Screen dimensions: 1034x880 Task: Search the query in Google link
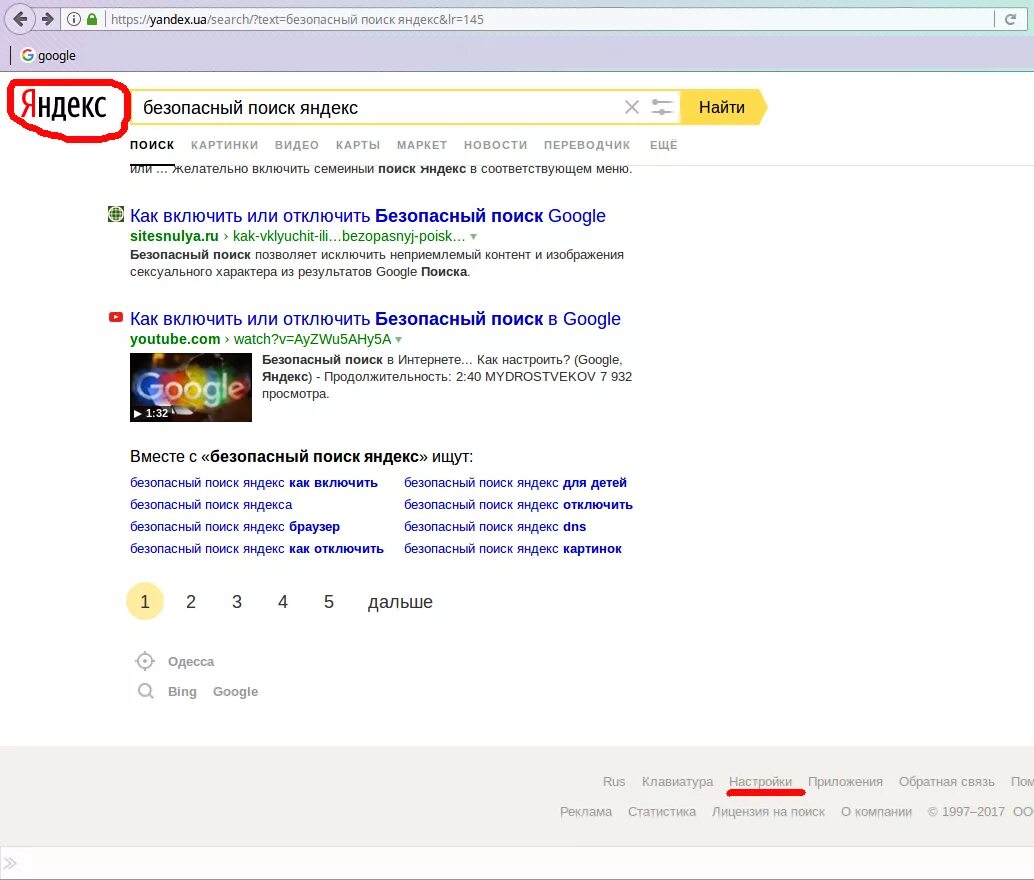[235, 691]
